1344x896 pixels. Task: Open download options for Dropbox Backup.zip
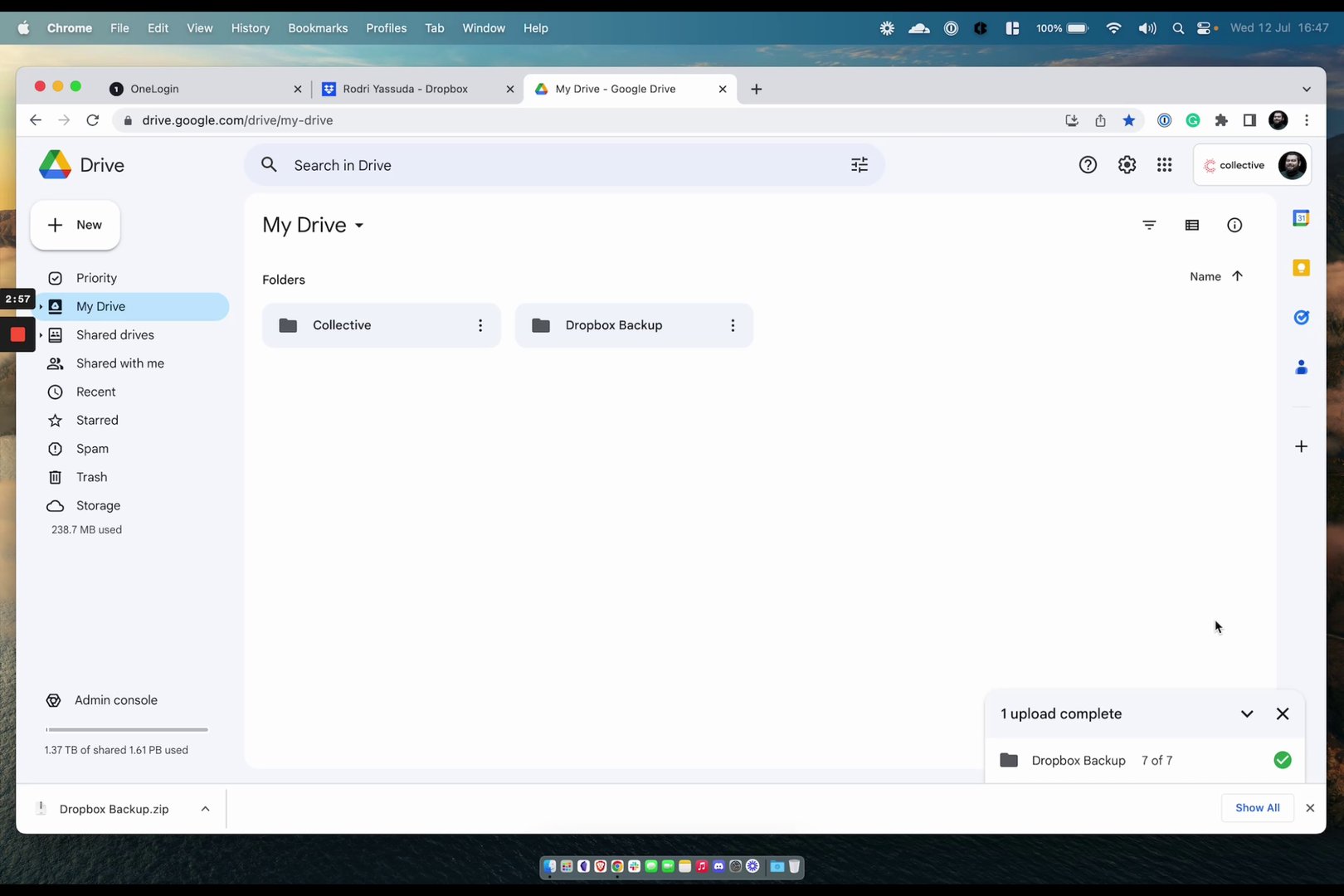205,809
